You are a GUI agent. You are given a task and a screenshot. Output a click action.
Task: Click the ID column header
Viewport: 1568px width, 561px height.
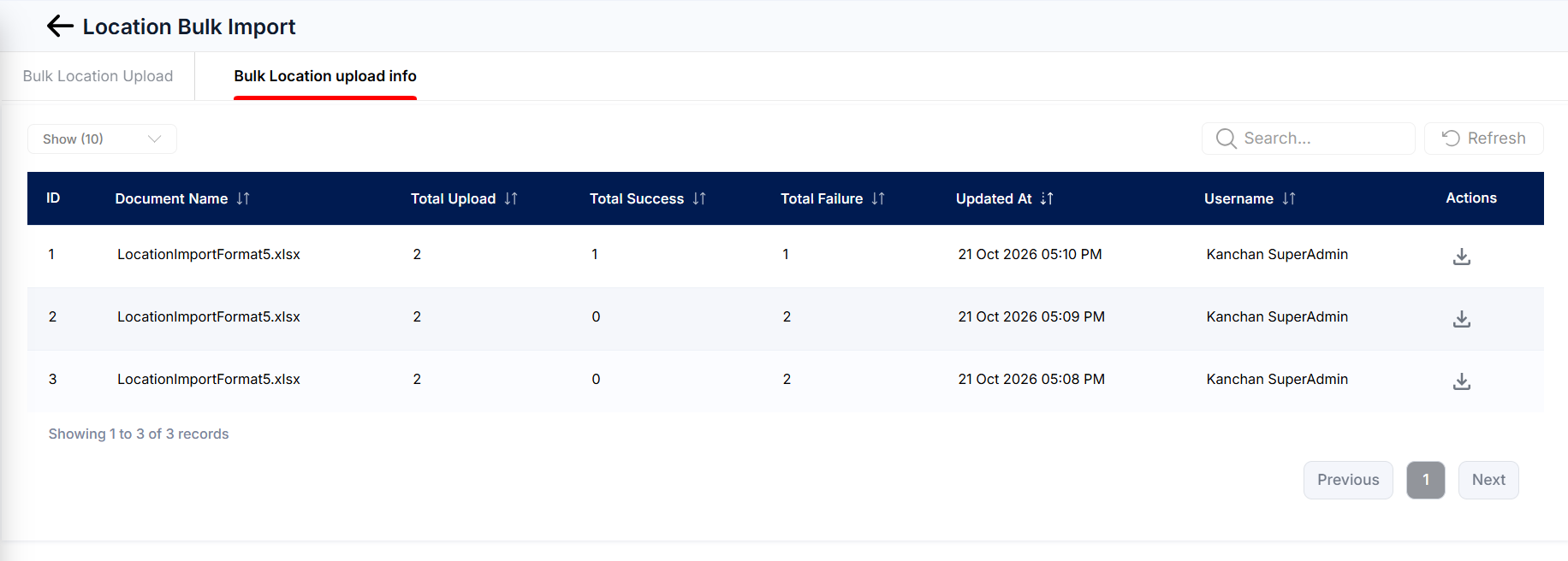53,198
